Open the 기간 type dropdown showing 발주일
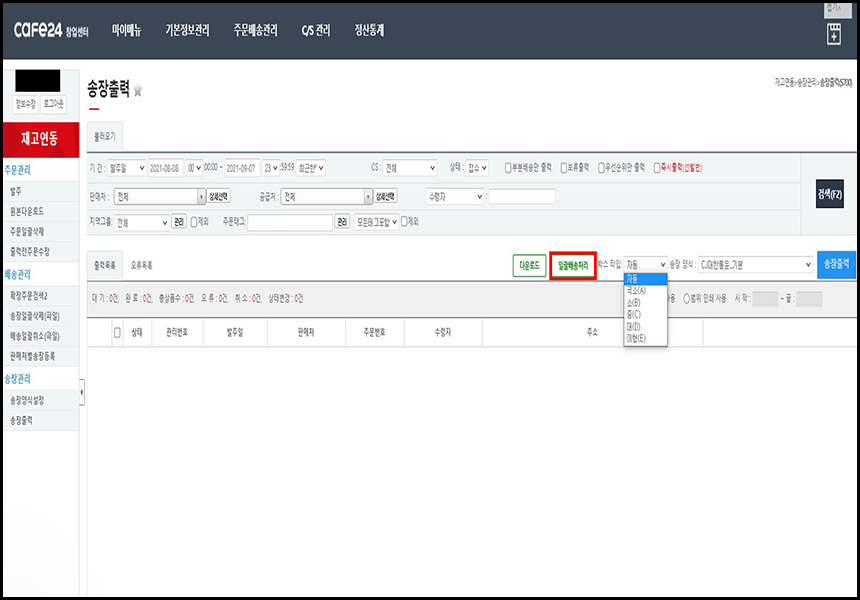 coord(127,168)
